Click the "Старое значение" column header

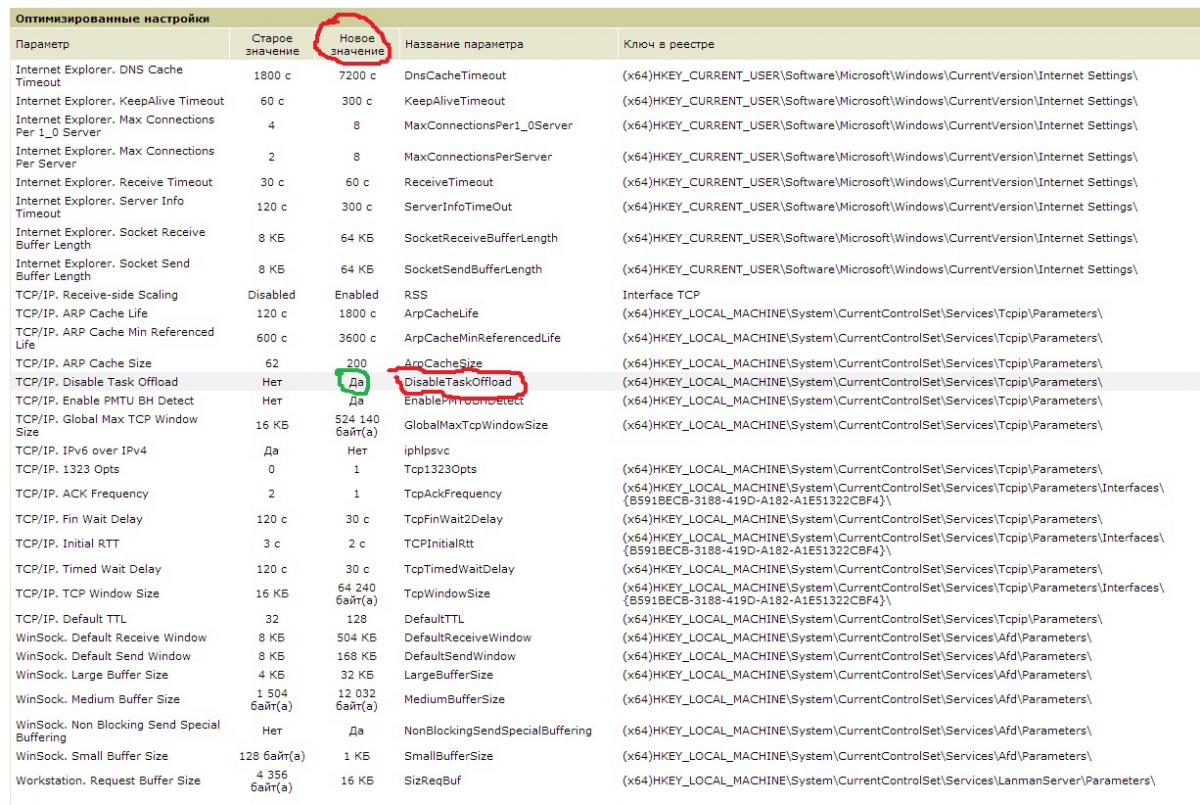272,45
